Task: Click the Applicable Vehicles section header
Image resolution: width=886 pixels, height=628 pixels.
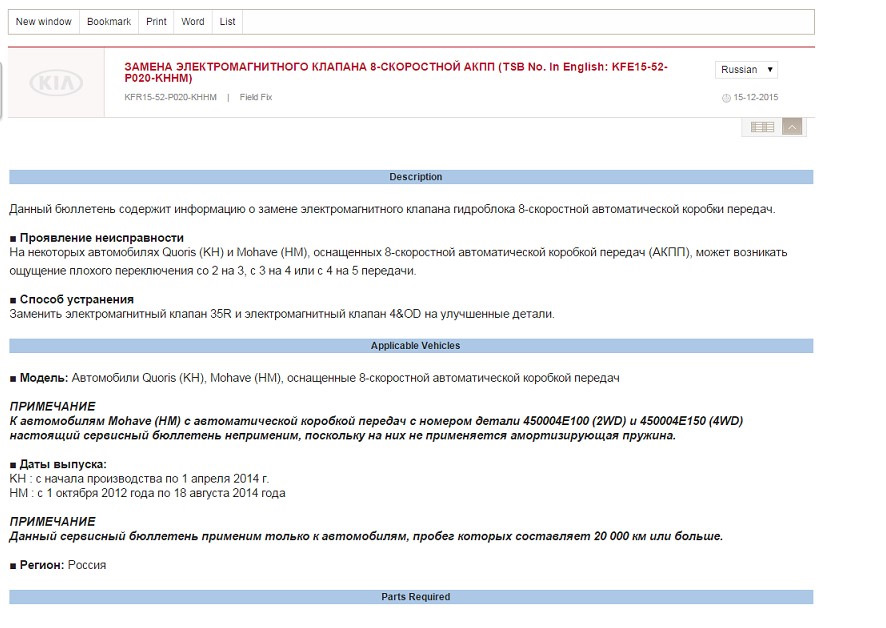Action: pos(411,345)
